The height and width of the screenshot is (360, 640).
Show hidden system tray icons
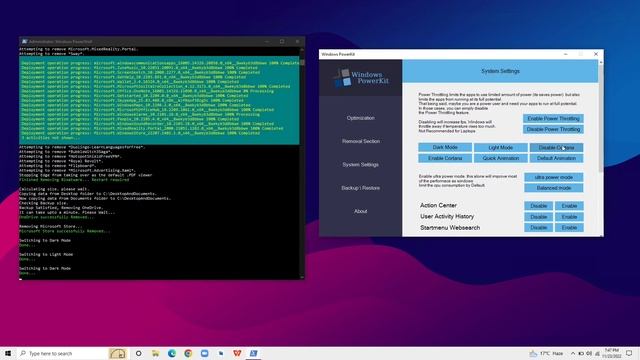[x=573, y=353]
